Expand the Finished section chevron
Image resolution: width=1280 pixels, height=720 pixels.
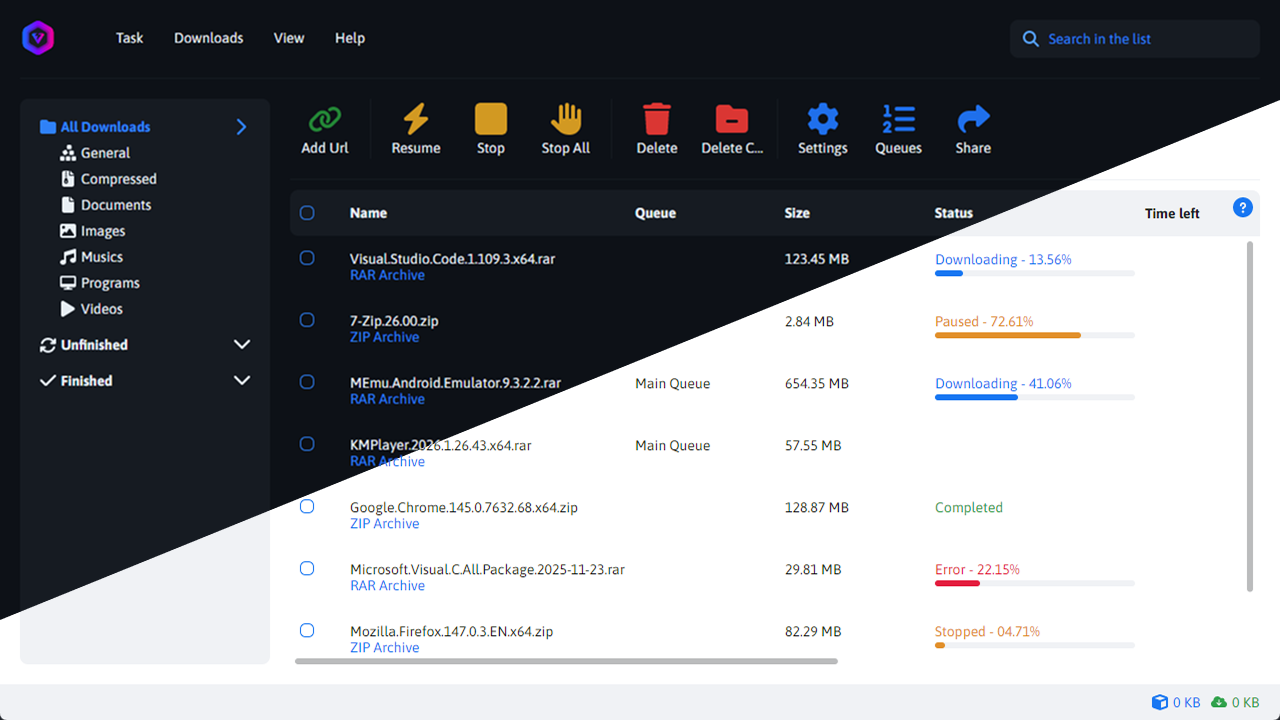click(x=241, y=381)
